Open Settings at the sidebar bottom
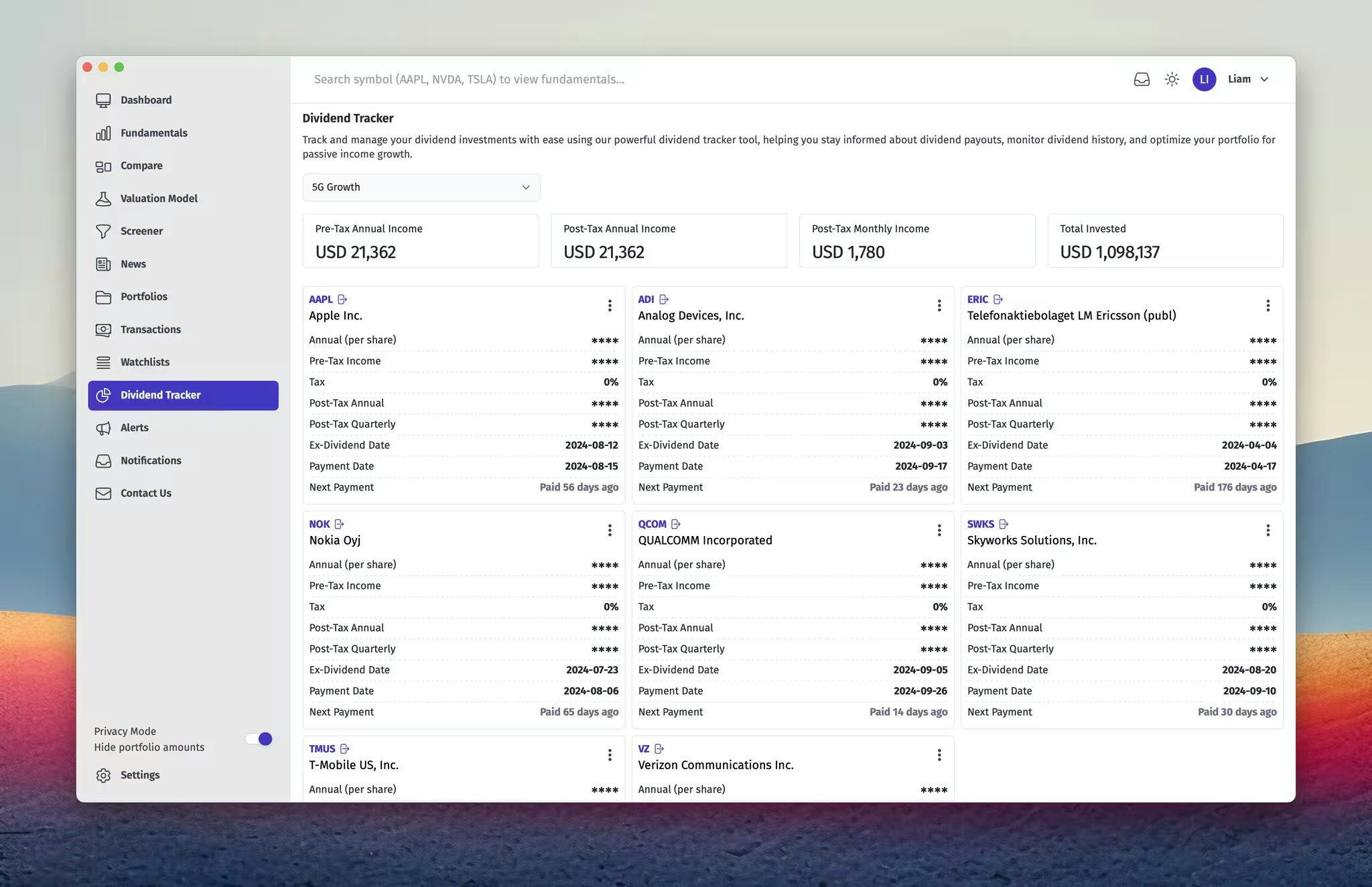 [183, 775]
